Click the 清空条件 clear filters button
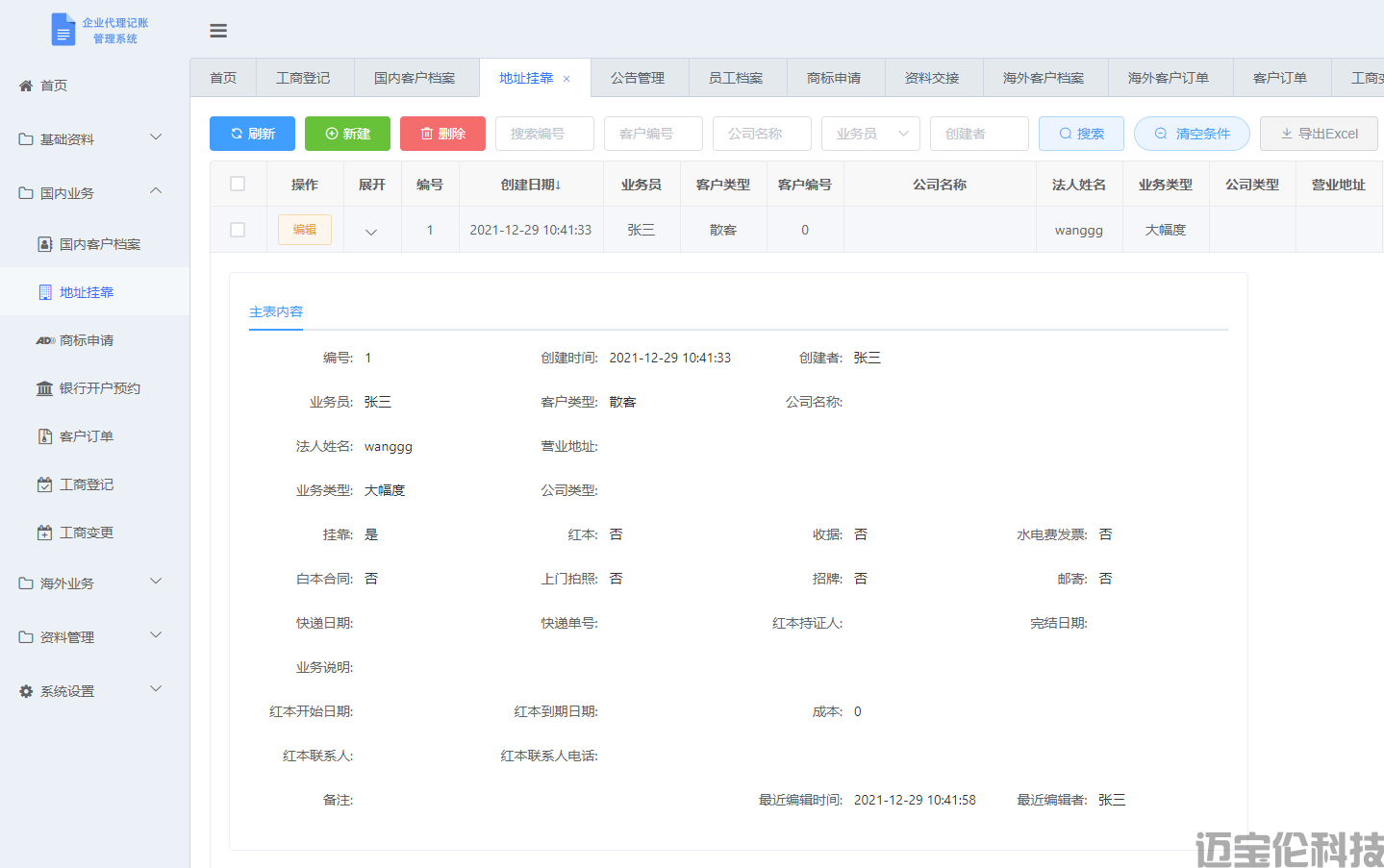 [x=1192, y=134]
